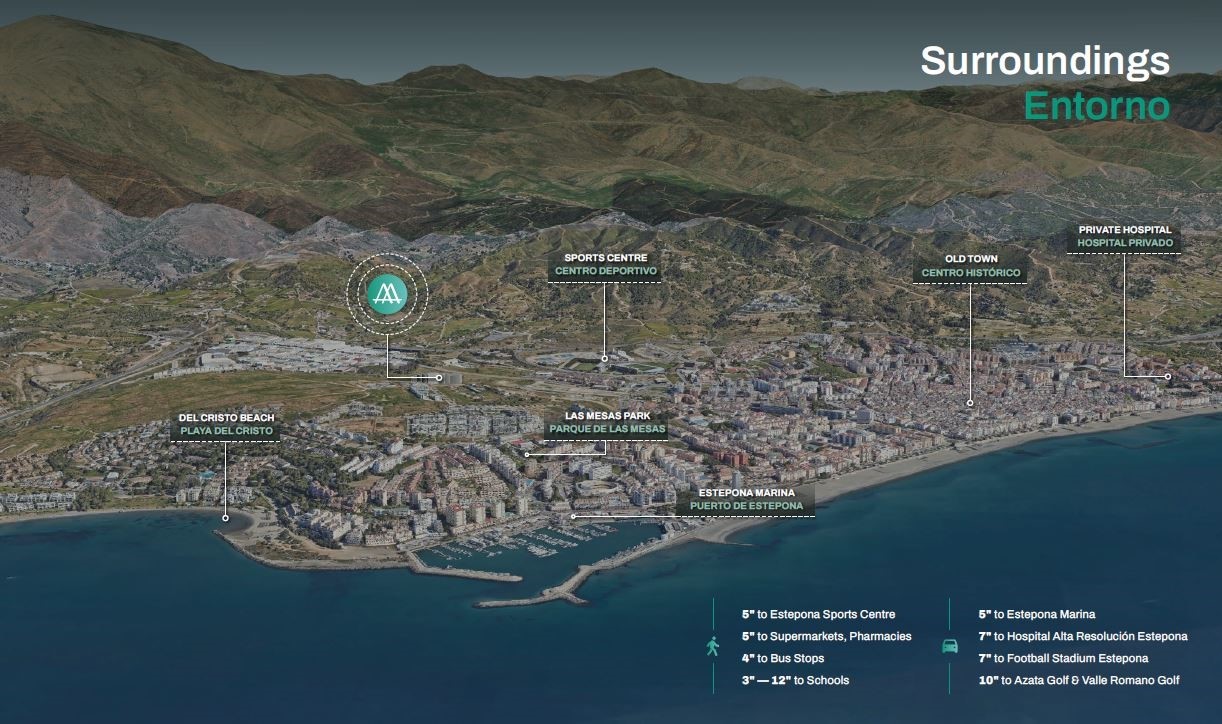Click the development site pin dot
1222x724 pixels.
click(439, 378)
